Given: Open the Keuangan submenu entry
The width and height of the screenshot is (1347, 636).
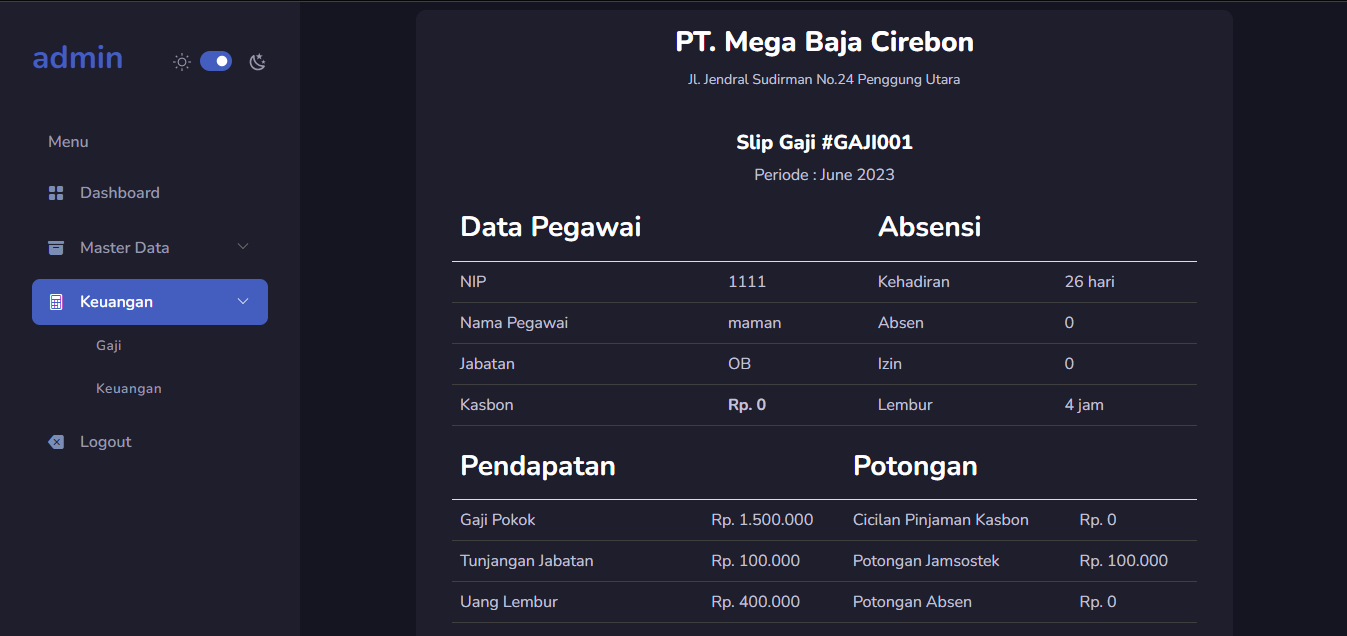Looking at the screenshot, I should point(129,388).
